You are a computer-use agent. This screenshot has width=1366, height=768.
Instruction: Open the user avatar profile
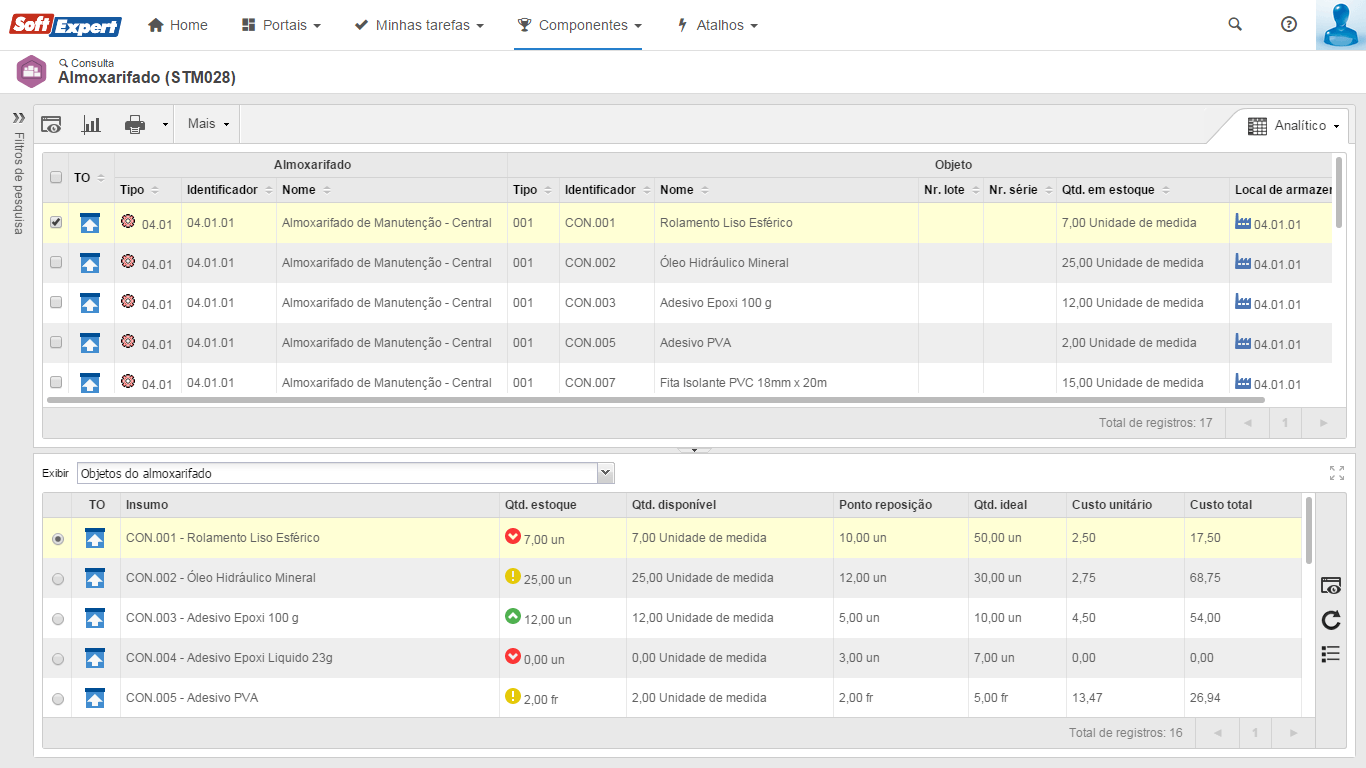[x=1340, y=25]
